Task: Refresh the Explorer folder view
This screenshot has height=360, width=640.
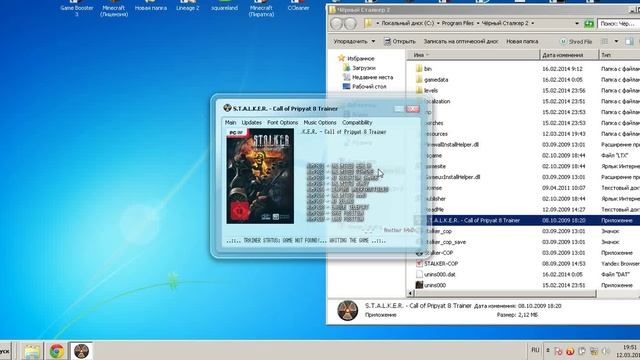Action: point(589,24)
